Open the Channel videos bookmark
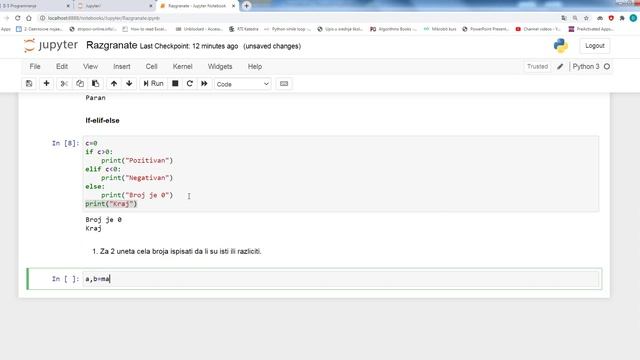Screen dimensions: 640x360 pyautogui.click(x=538, y=29)
